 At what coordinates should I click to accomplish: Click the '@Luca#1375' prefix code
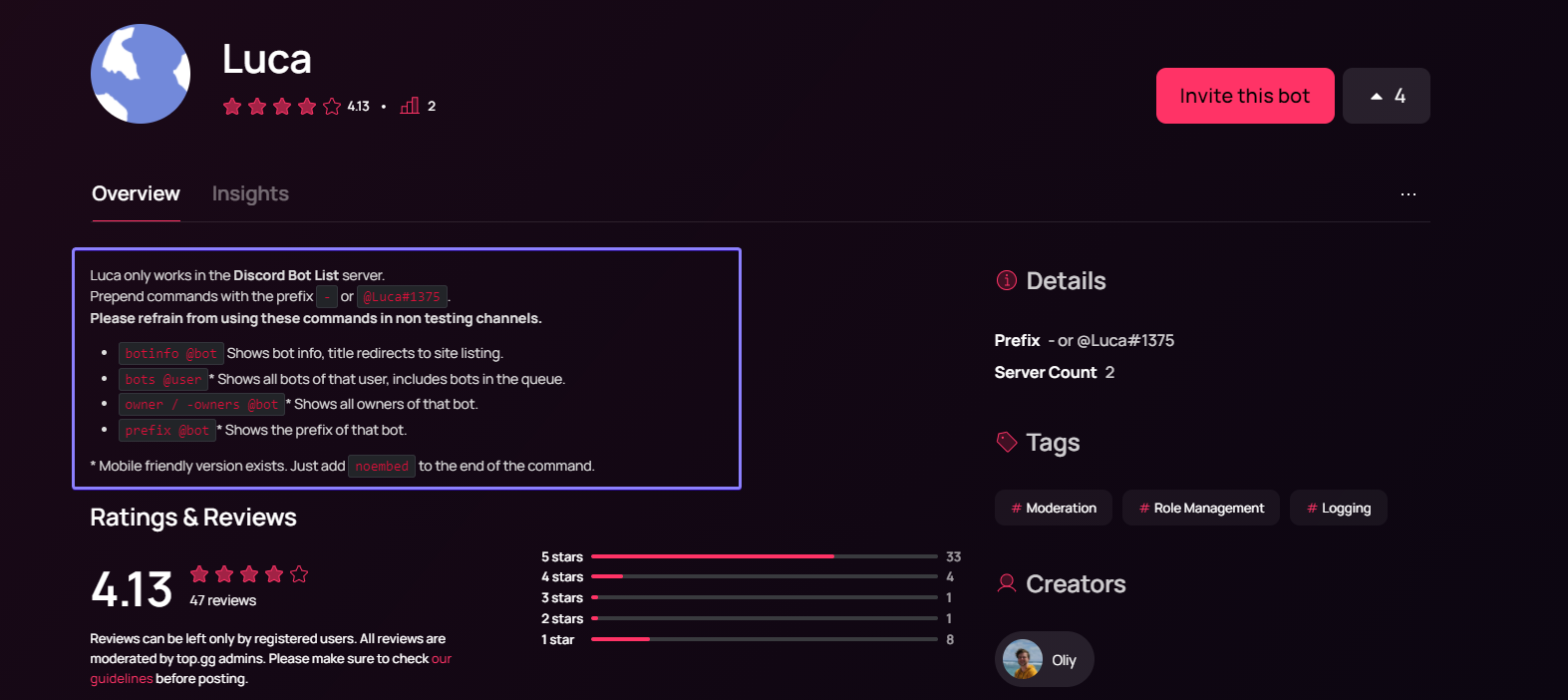click(x=402, y=296)
